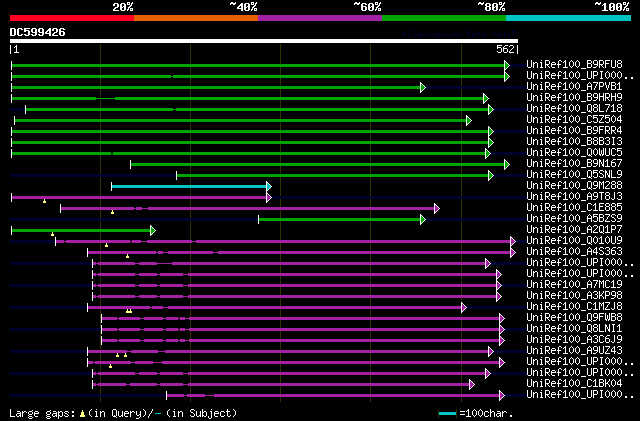Click the cyan ~100% identity legend segment
This screenshot has width=640, height=421.
tap(569, 18)
